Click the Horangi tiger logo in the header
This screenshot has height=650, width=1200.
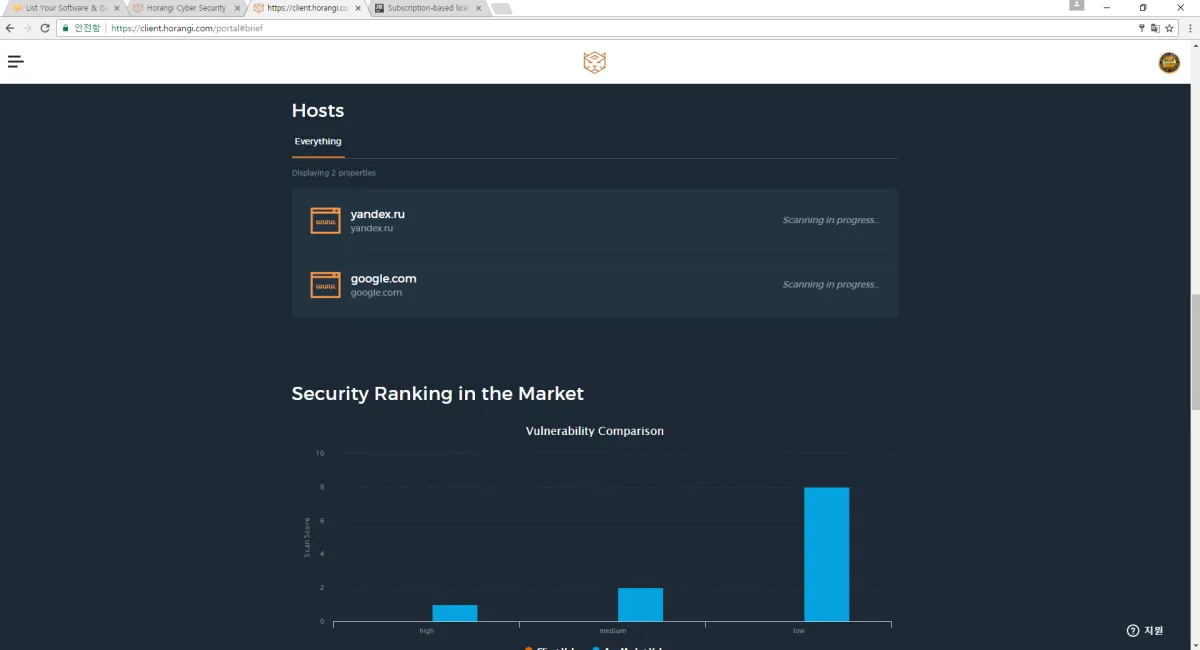pyautogui.click(x=595, y=62)
